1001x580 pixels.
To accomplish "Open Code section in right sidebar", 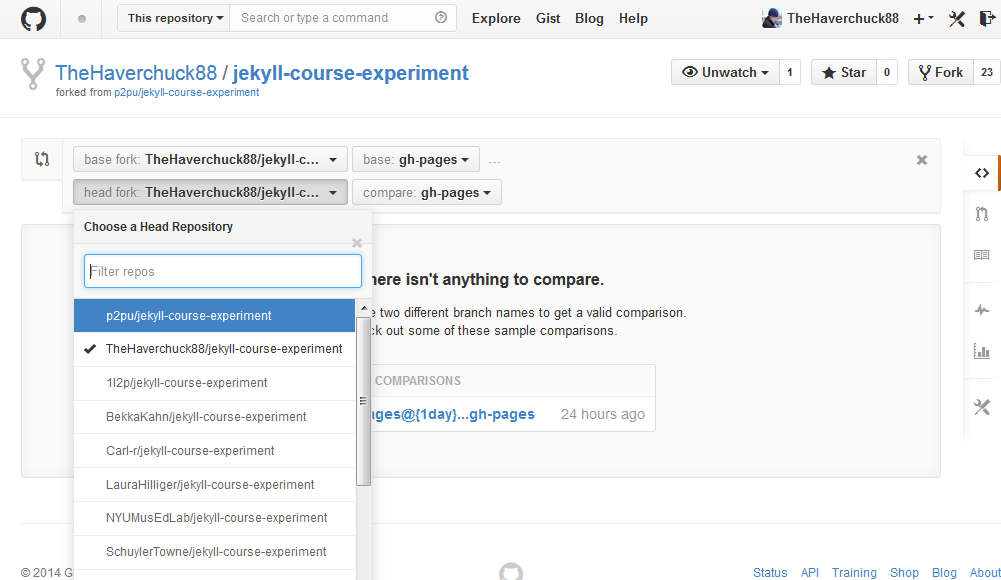I will (982, 173).
